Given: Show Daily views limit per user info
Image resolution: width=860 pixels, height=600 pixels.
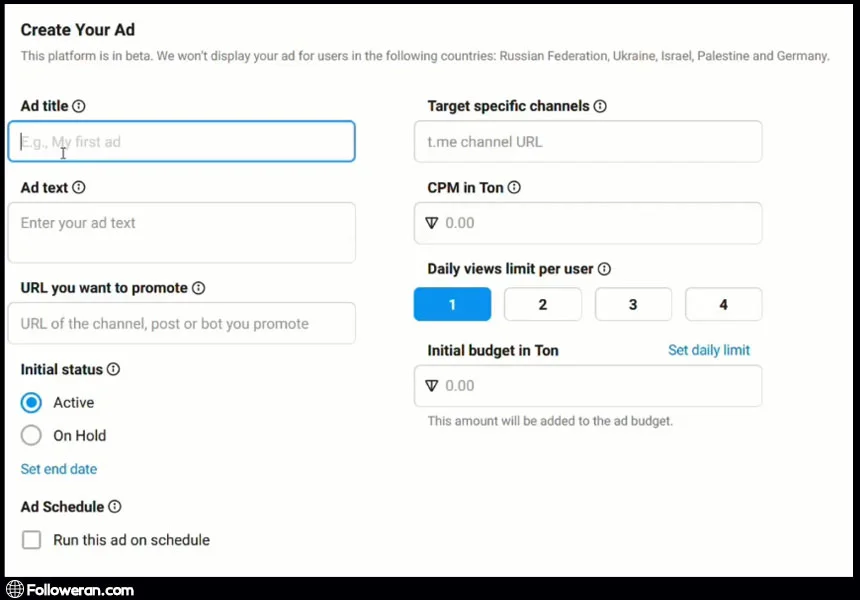Looking at the screenshot, I should coord(604,269).
